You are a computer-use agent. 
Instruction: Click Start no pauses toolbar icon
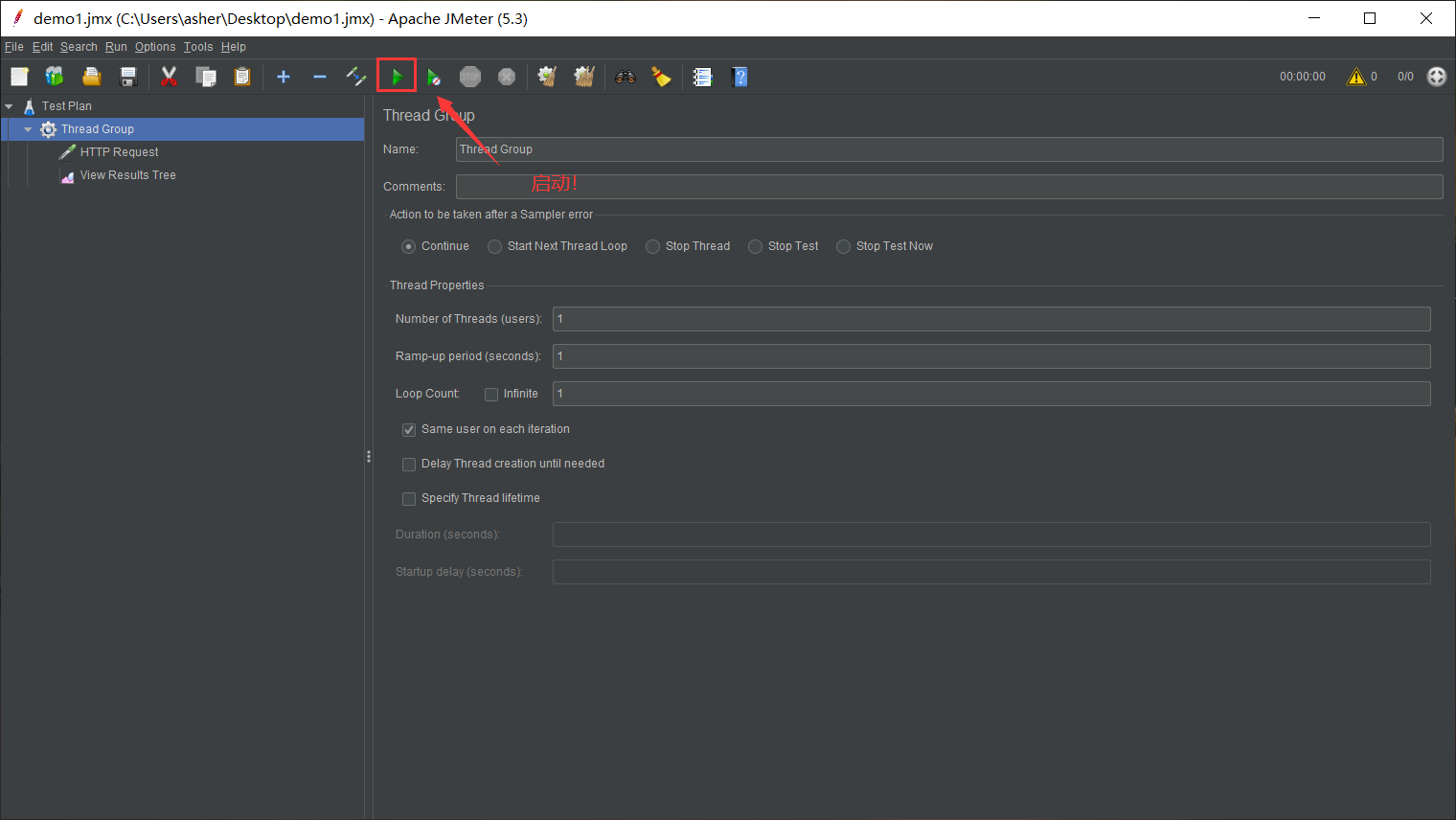pyautogui.click(x=434, y=77)
